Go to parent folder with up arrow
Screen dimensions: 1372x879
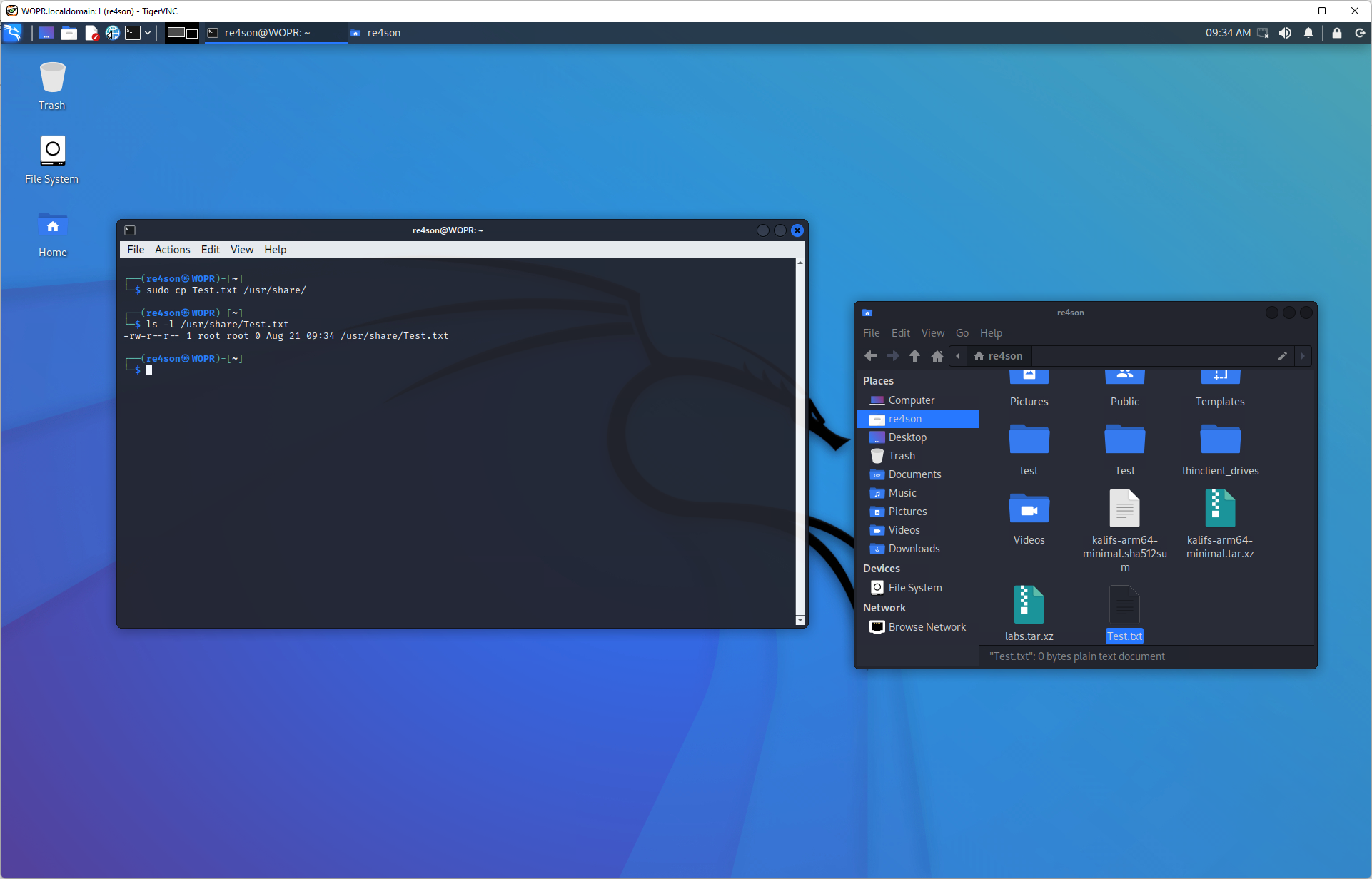click(914, 356)
